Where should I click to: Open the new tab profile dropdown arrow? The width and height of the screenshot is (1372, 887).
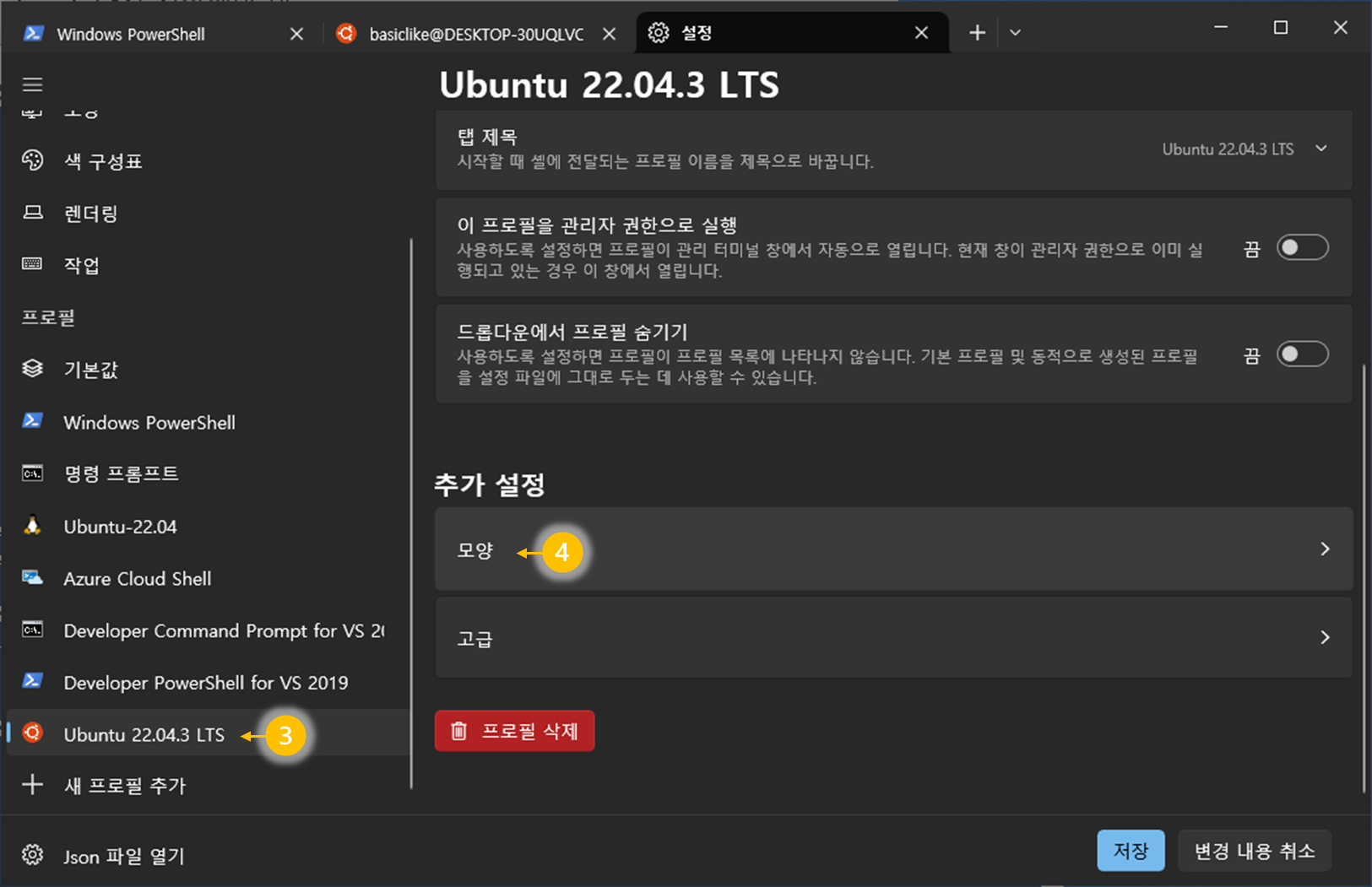1016,33
